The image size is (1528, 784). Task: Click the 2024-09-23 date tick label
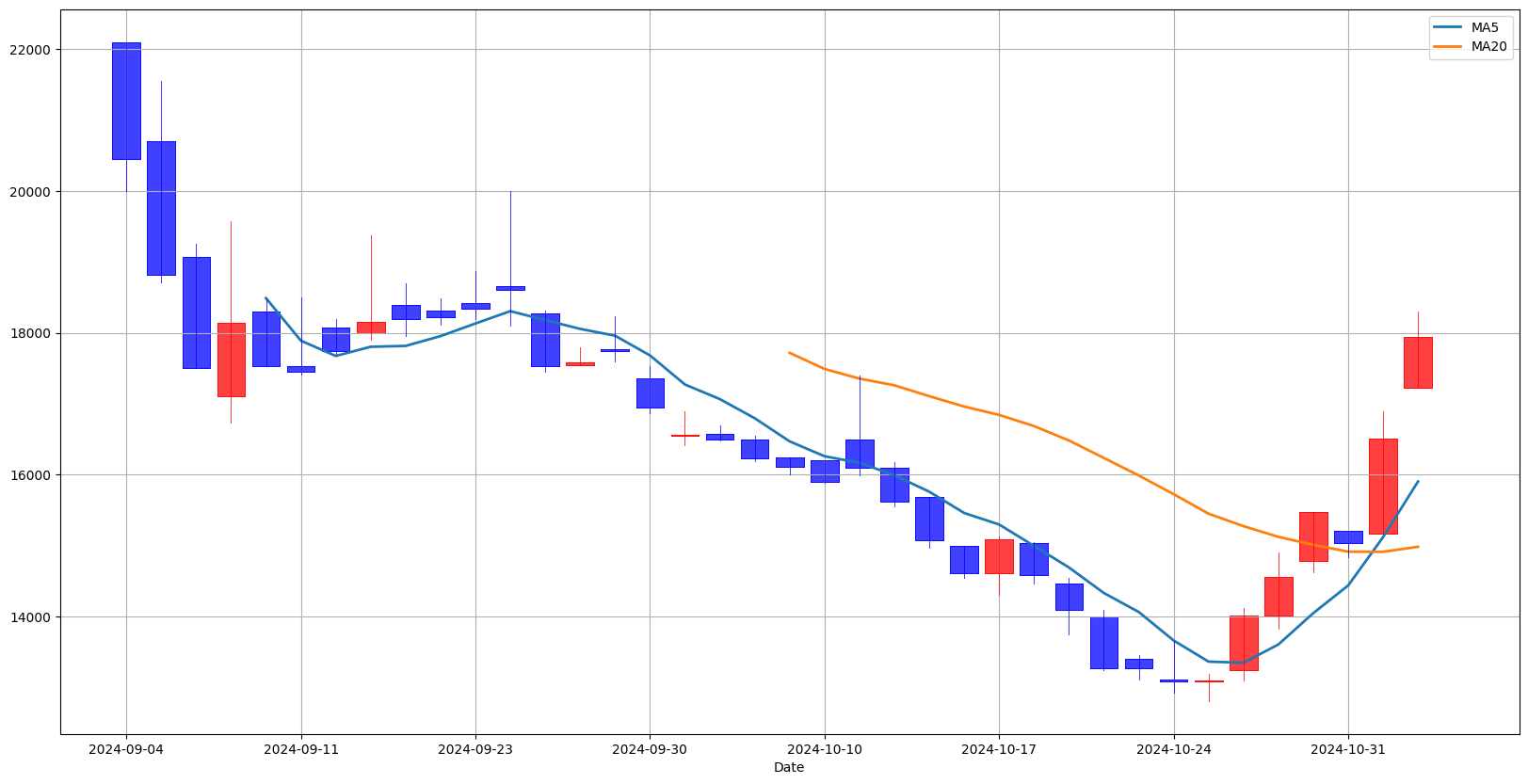pyautogui.click(x=475, y=749)
